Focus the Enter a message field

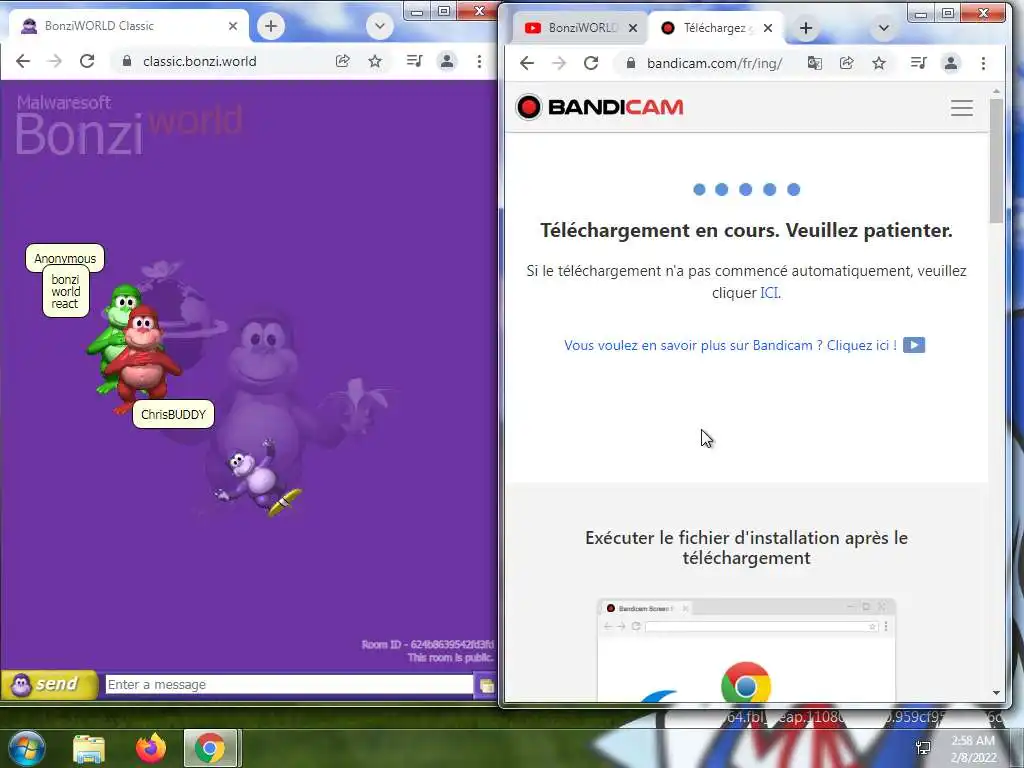(289, 684)
